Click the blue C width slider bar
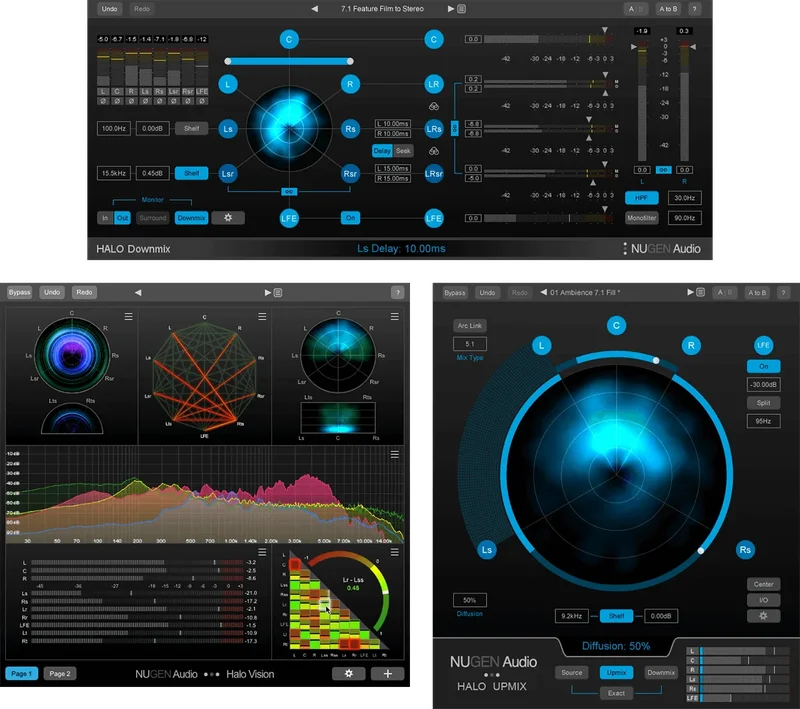800x709 pixels. [x=289, y=61]
